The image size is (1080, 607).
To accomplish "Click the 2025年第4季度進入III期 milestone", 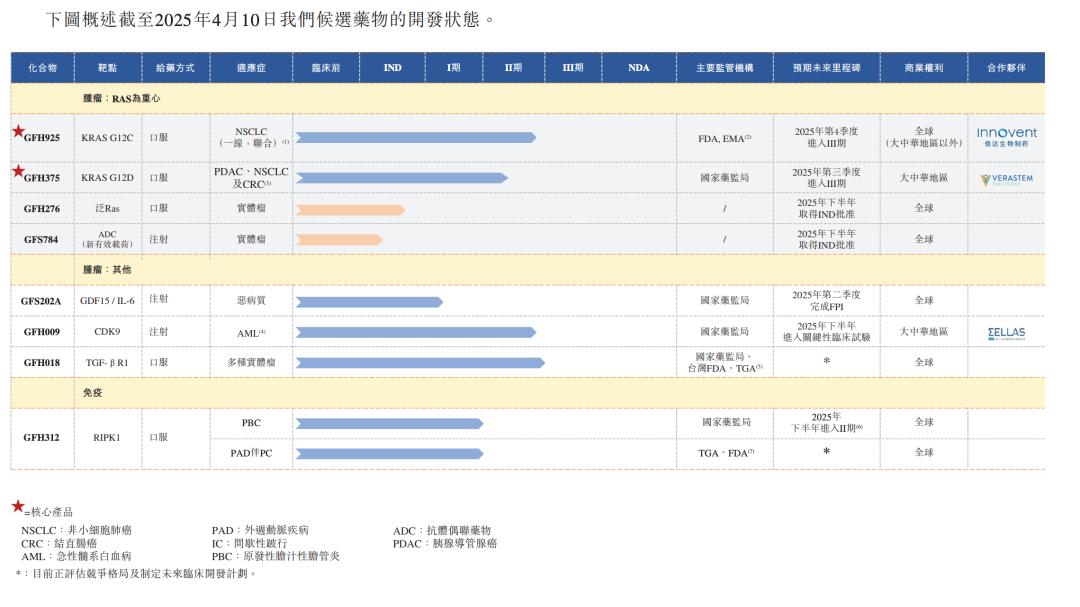I will 827,137.
